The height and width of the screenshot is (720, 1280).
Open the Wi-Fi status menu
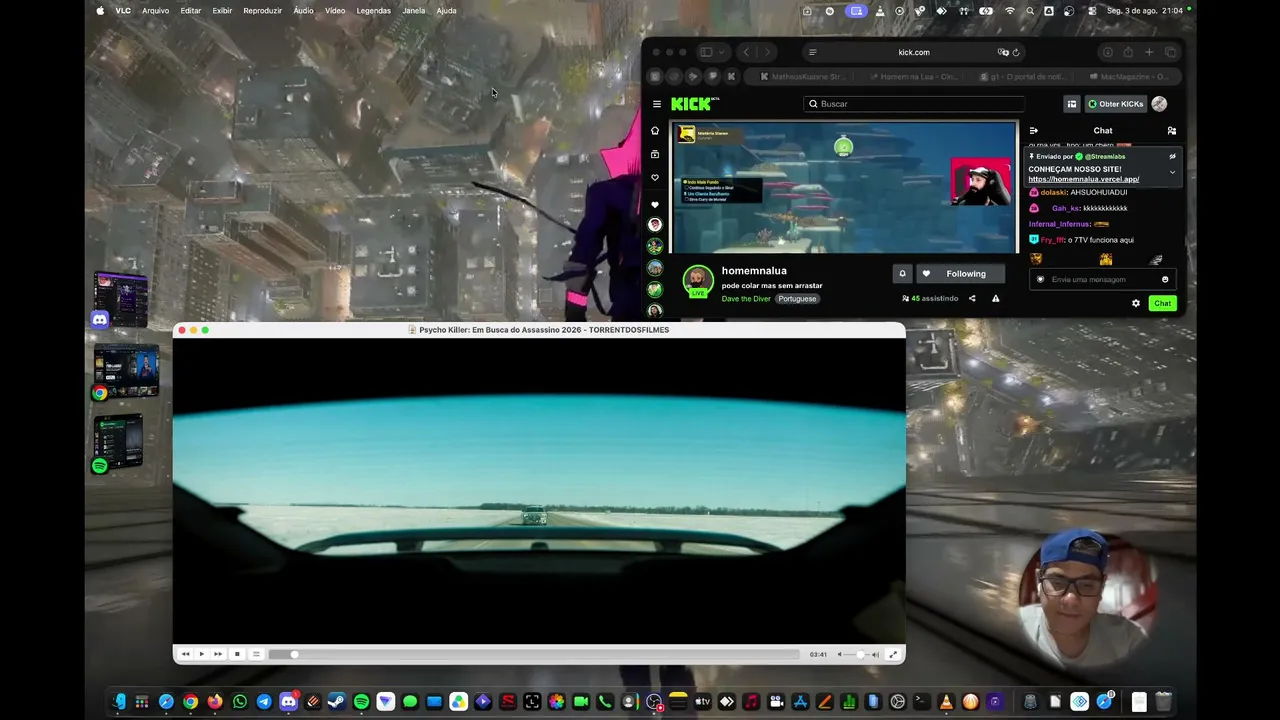[1009, 11]
